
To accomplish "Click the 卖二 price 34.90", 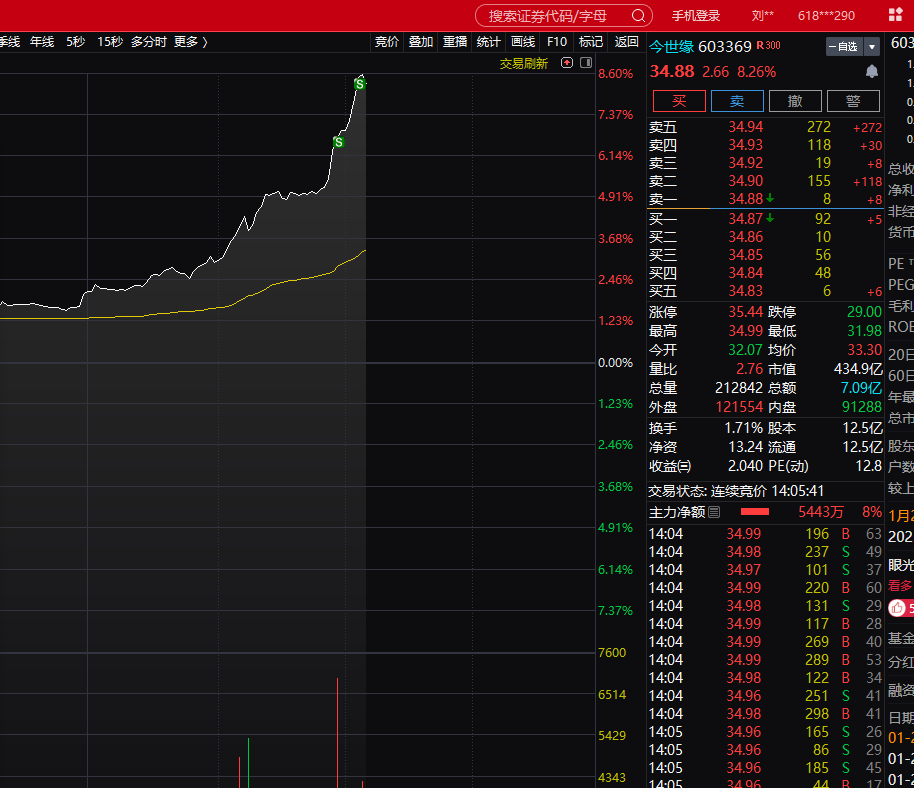I will 746,181.
